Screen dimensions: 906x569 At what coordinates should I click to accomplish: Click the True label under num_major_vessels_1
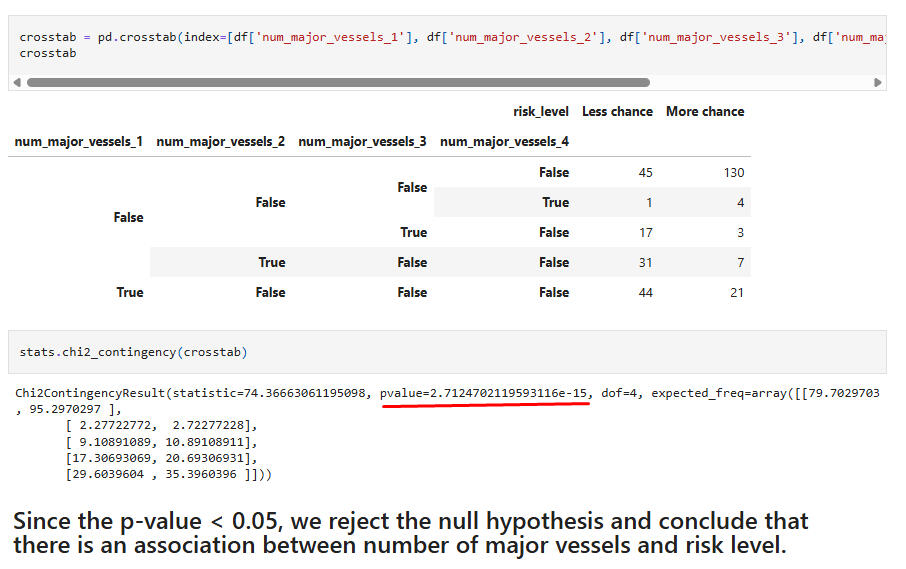tap(129, 292)
